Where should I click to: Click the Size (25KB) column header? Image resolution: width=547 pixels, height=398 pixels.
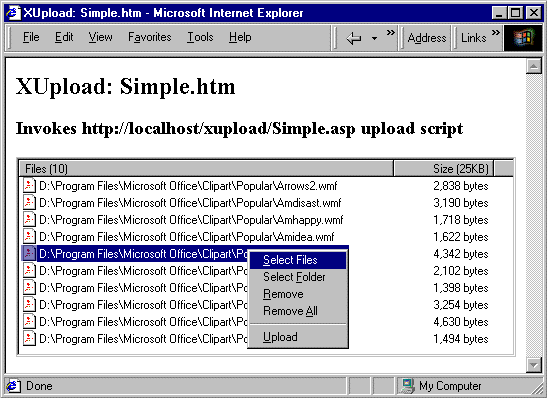click(x=444, y=169)
